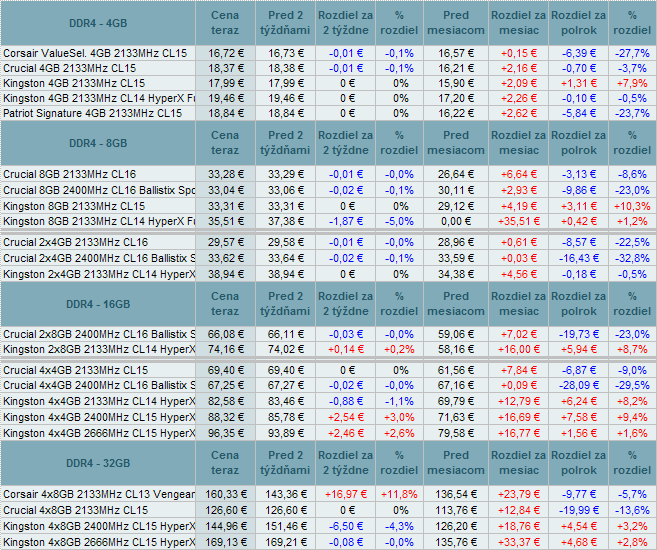Click Crucial 4GB 2133MHz CL15 product name
The height and width of the screenshot is (550, 657).
(x=70, y=68)
